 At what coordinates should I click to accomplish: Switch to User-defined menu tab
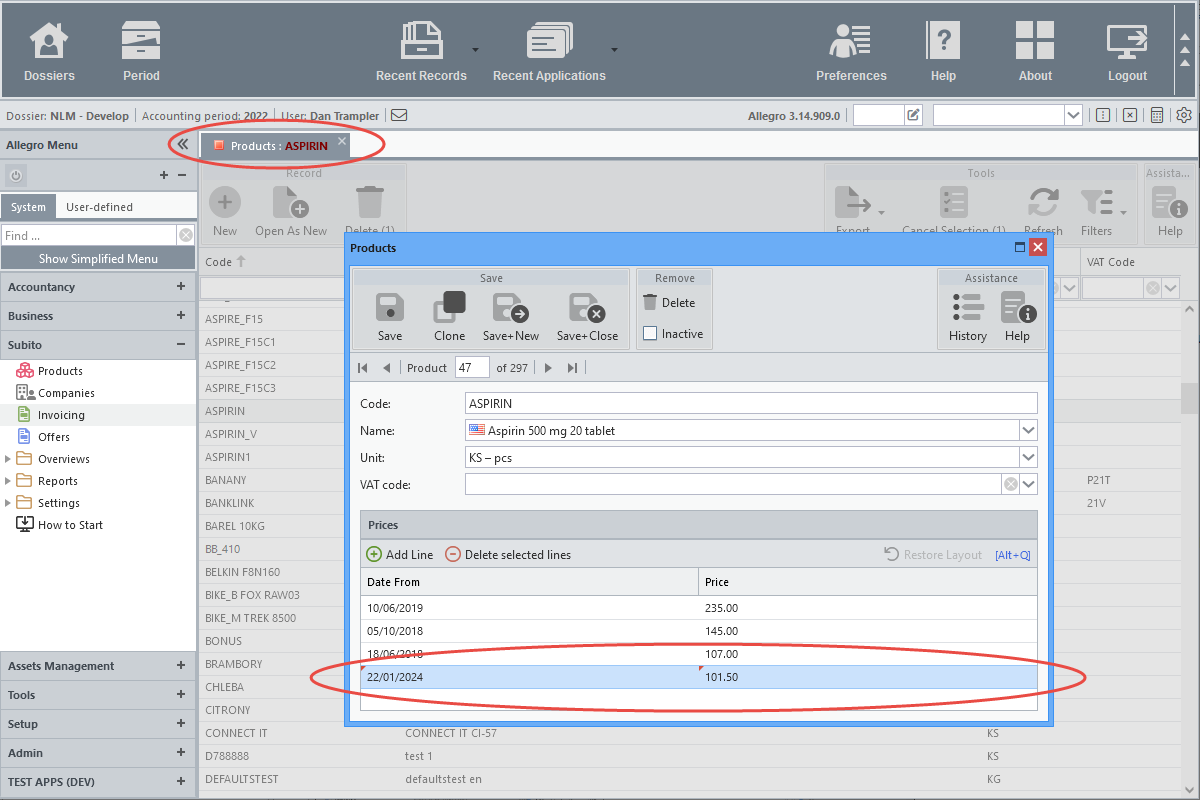point(99,207)
